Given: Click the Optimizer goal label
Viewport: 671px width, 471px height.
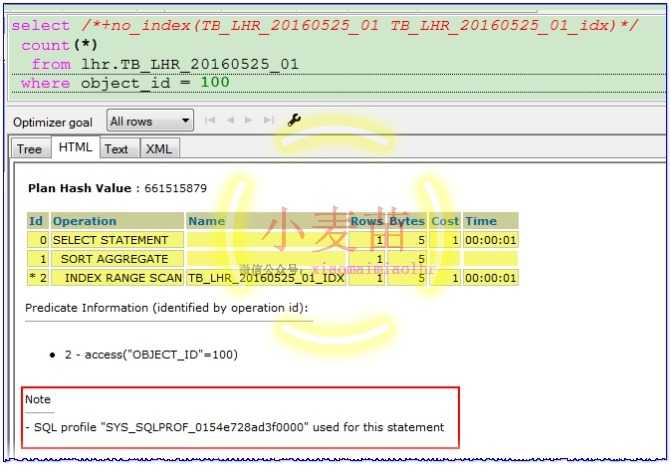Looking at the screenshot, I should tap(53, 122).
